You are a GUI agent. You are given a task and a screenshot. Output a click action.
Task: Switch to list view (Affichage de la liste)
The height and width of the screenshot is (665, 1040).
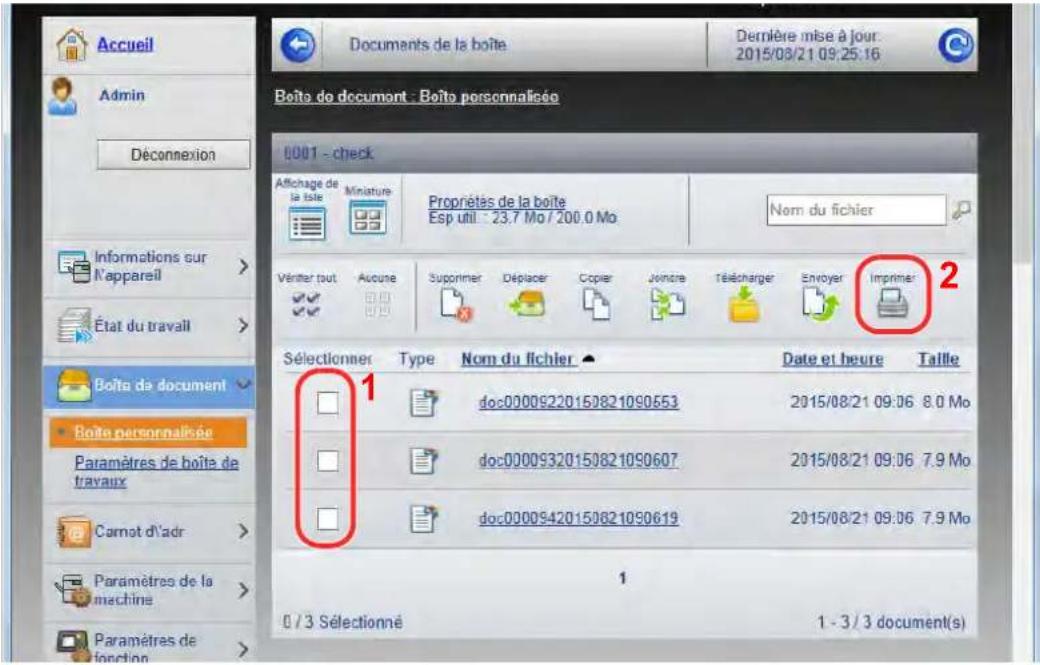(x=307, y=223)
